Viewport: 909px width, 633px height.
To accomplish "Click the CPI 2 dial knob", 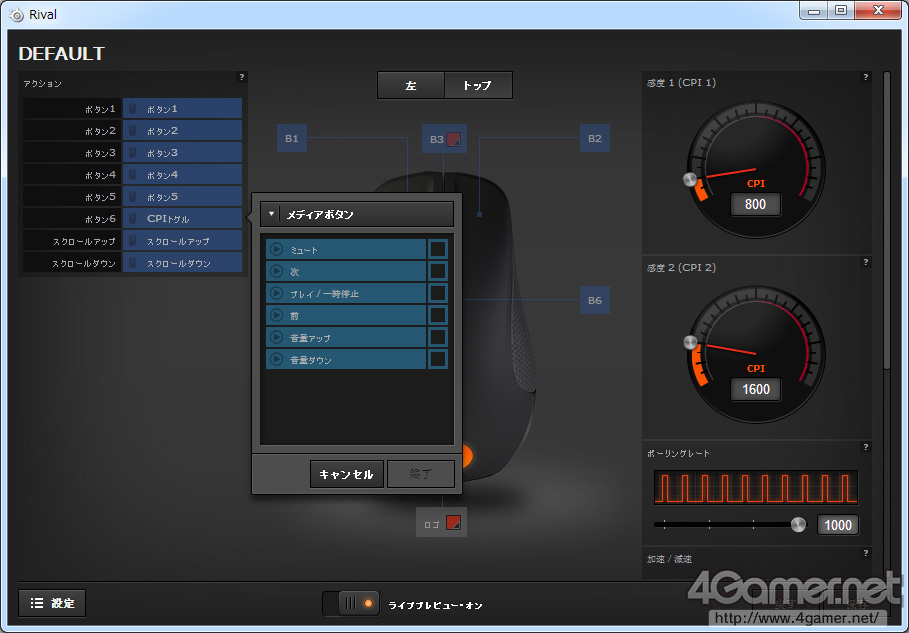I will [x=690, y=342].
